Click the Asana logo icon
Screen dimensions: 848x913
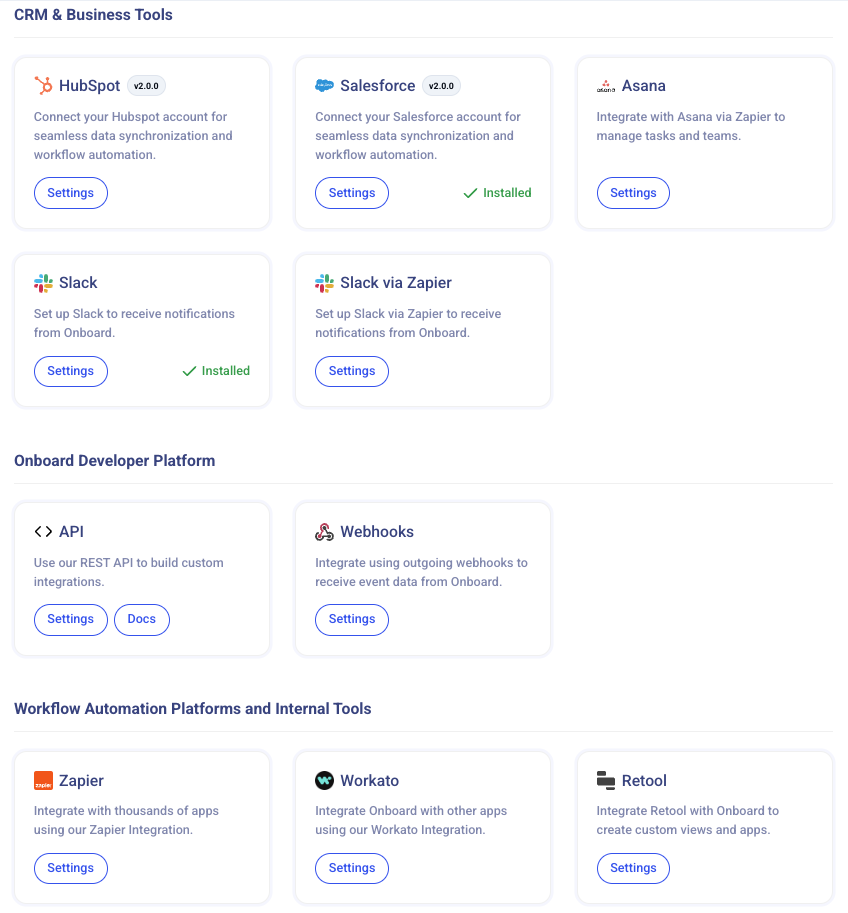[x=606, y=86]
